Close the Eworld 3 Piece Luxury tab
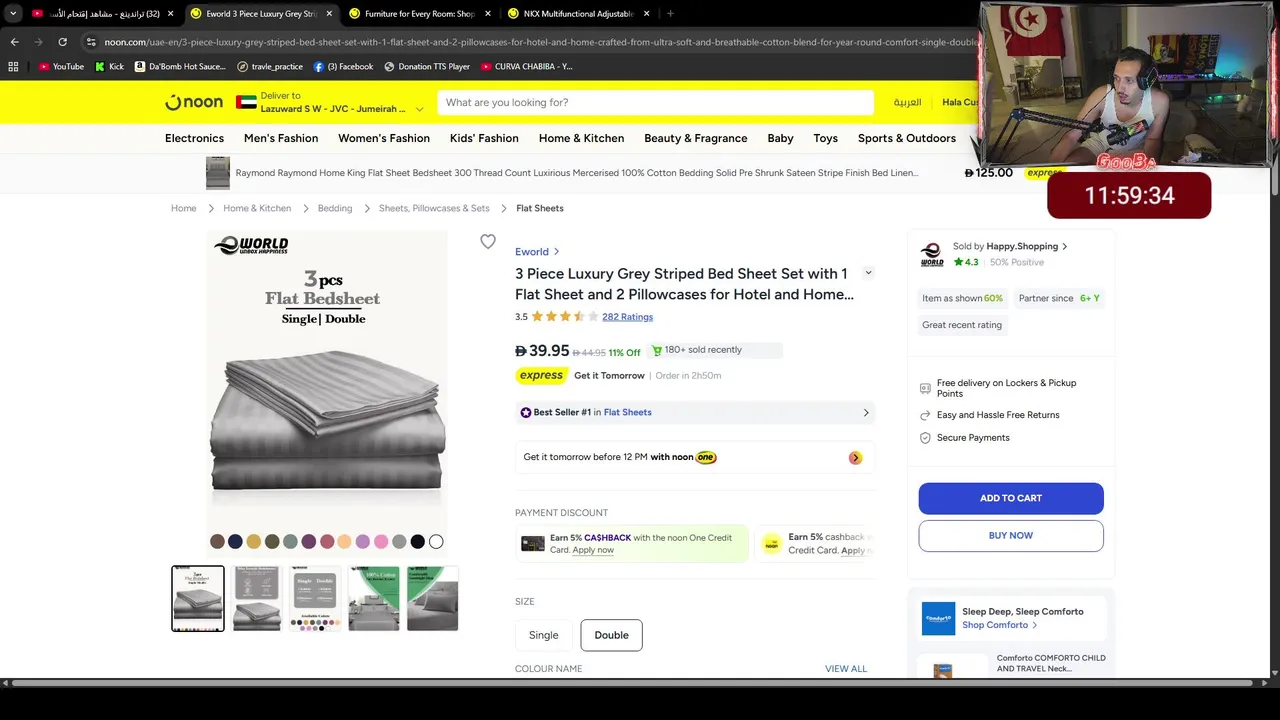This screenshot has height=720, width=1280. pos(329,14)
